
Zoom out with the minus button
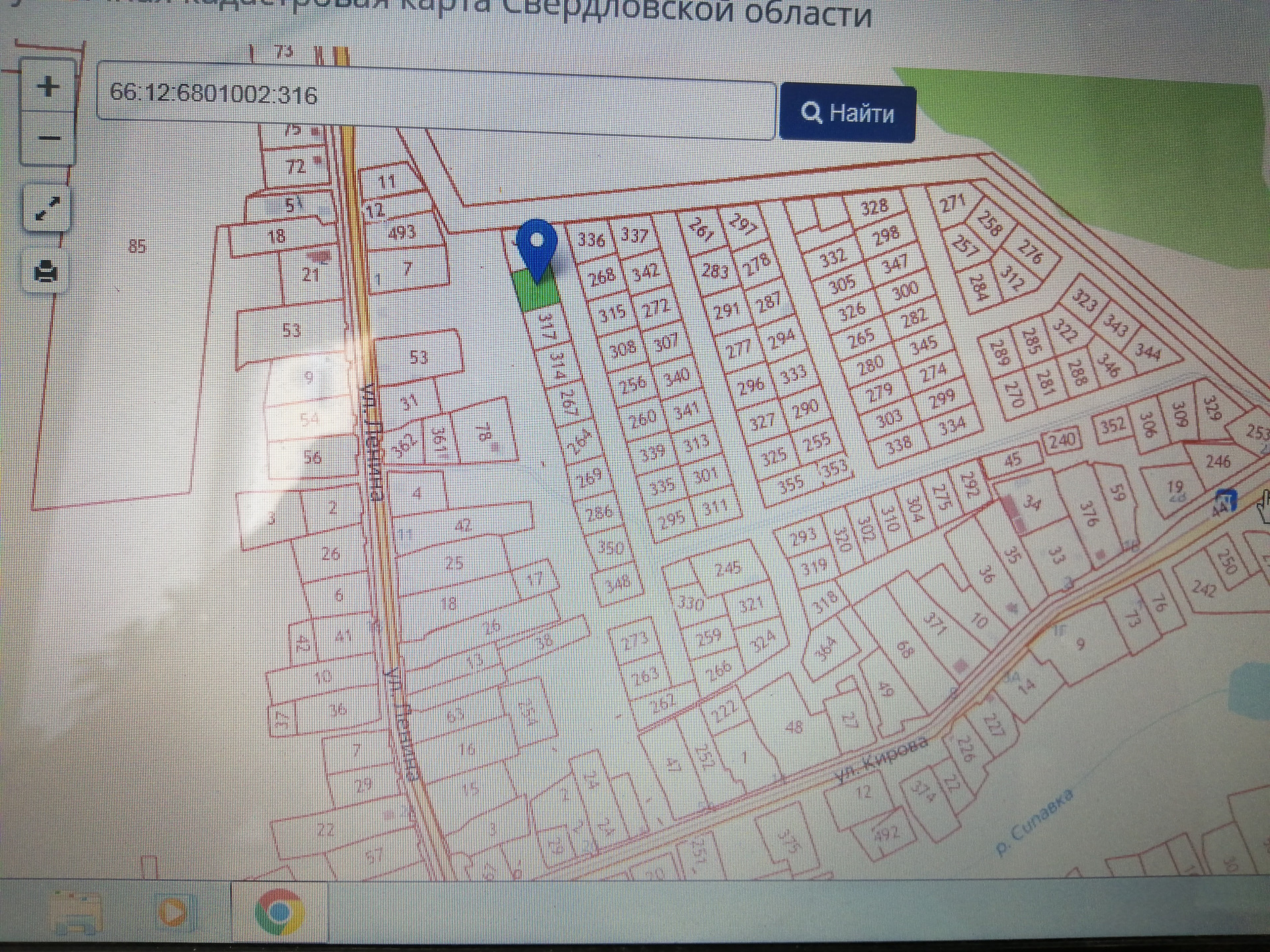click(48, 138)
